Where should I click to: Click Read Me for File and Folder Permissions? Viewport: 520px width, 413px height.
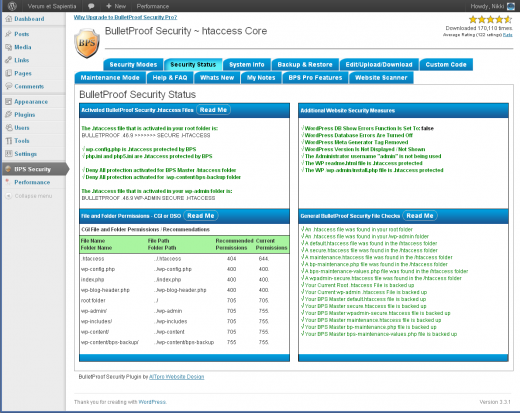(x=201, y=216)
